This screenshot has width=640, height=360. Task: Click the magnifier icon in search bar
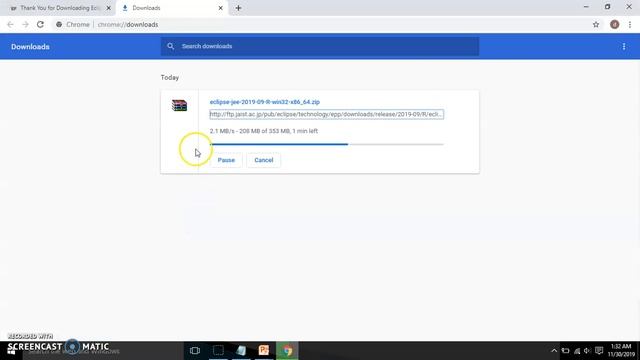tap(171, 47)
